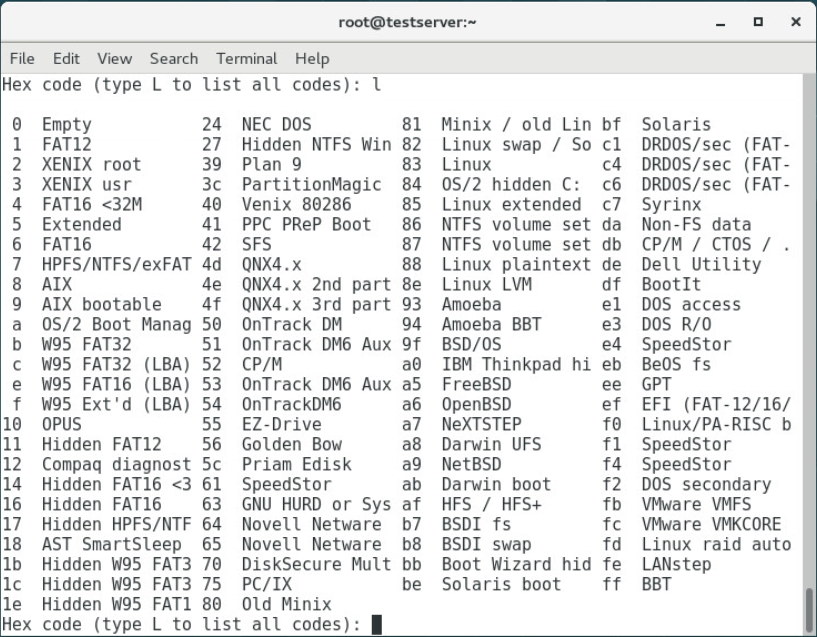817x637 pixels.
Task: Click the 'NeXTSTEP' entry
Action: click(x=481, y=424)
